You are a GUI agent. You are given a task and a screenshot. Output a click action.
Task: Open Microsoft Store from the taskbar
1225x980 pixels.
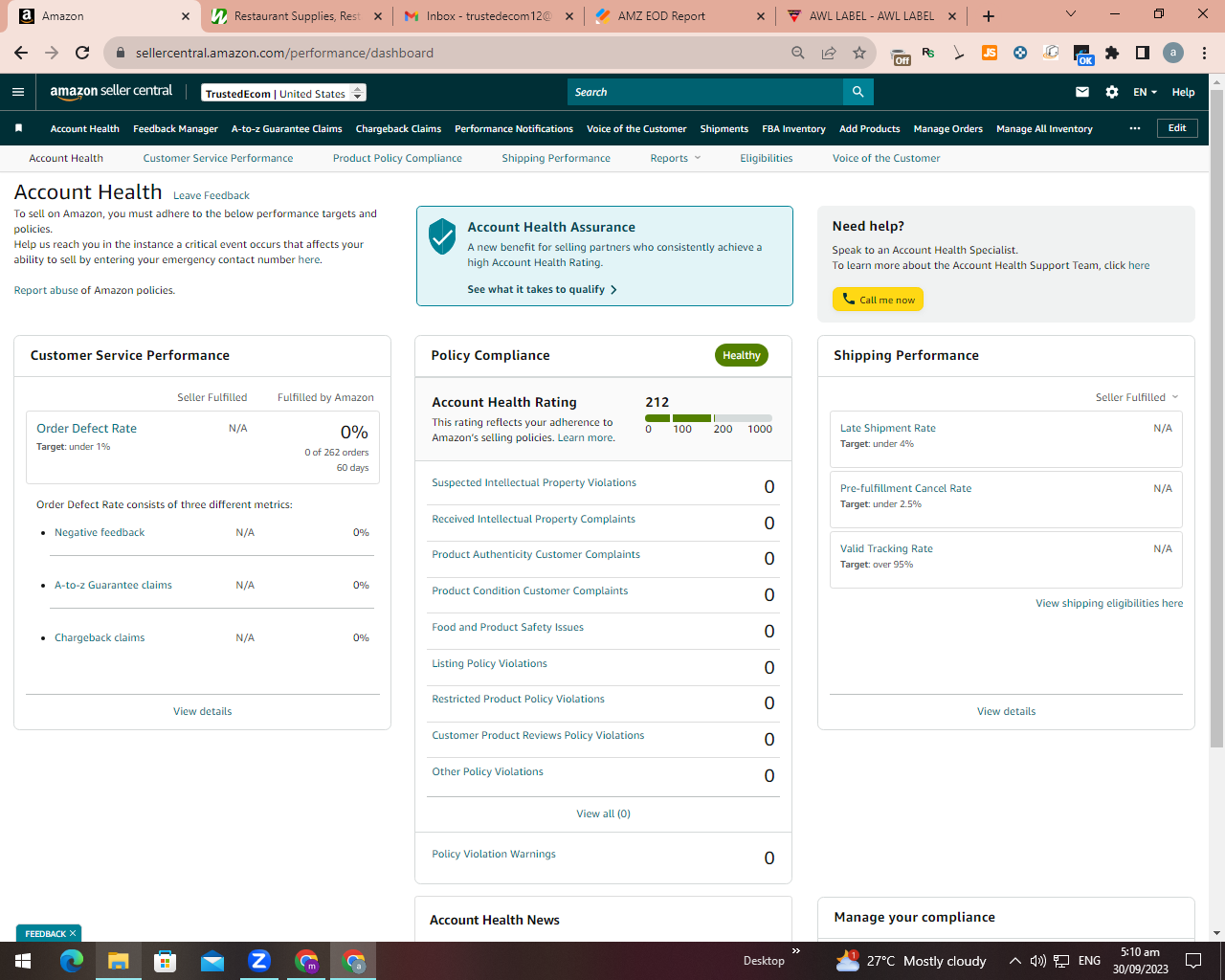(x=165, y=961)
